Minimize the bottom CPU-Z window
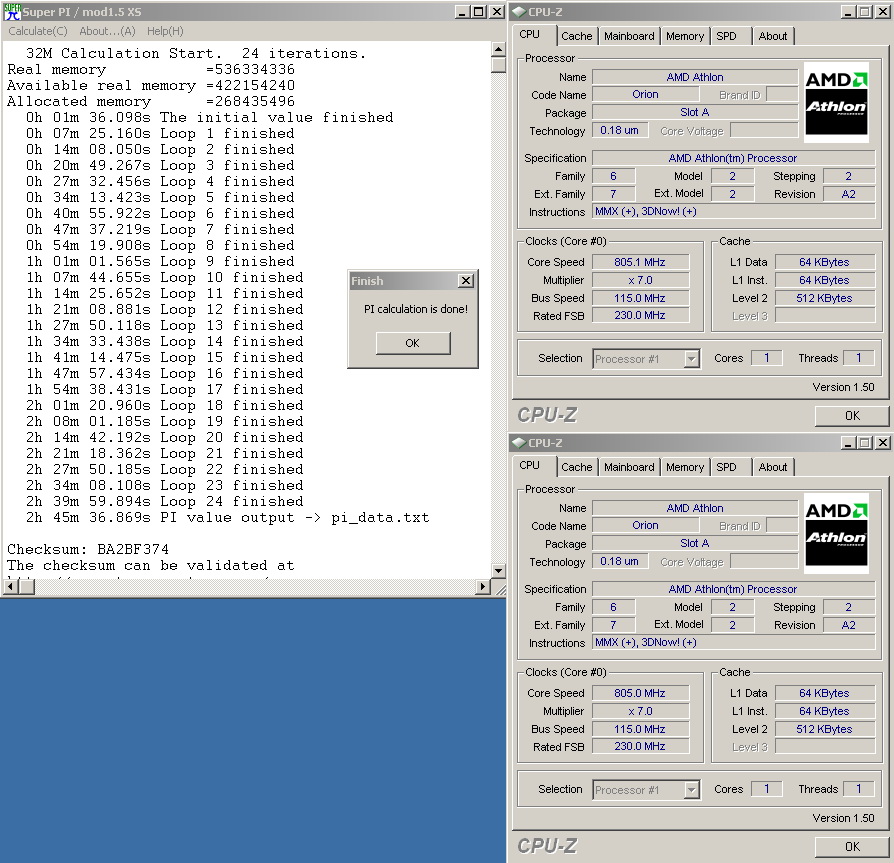Viewport: 894px width, 863px height. 848,442
